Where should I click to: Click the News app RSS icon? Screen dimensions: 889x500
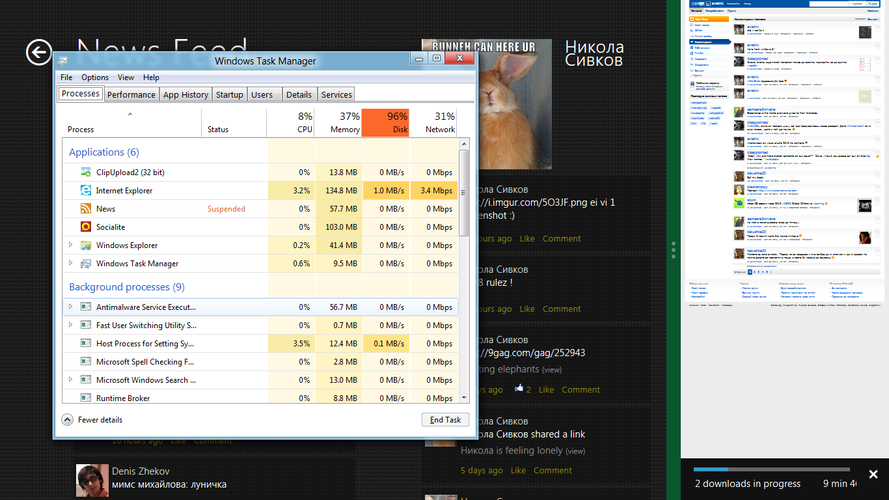point(86,209)
